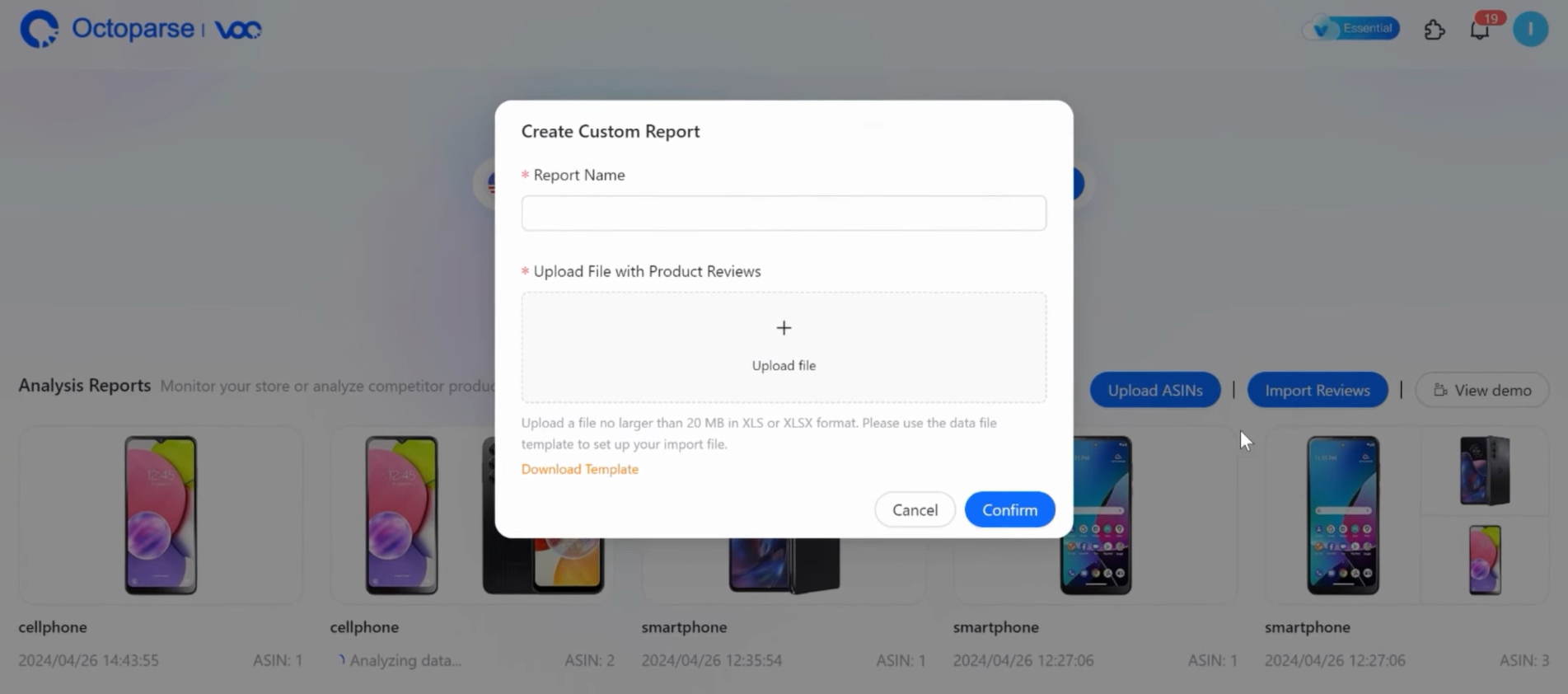The width and height of the screenshot is (1568, 694).
Task: Select the Octoparse brand name text
Action: (133, 29)
